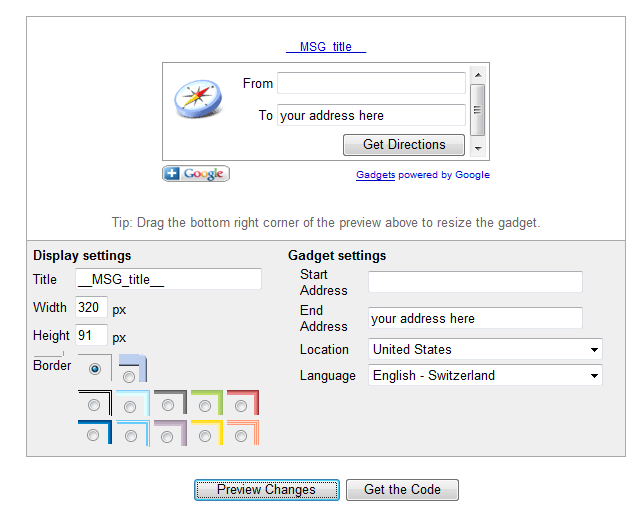Select the pale cyan border option in first row
Screen dimensions: 640x514
[130, 407]
